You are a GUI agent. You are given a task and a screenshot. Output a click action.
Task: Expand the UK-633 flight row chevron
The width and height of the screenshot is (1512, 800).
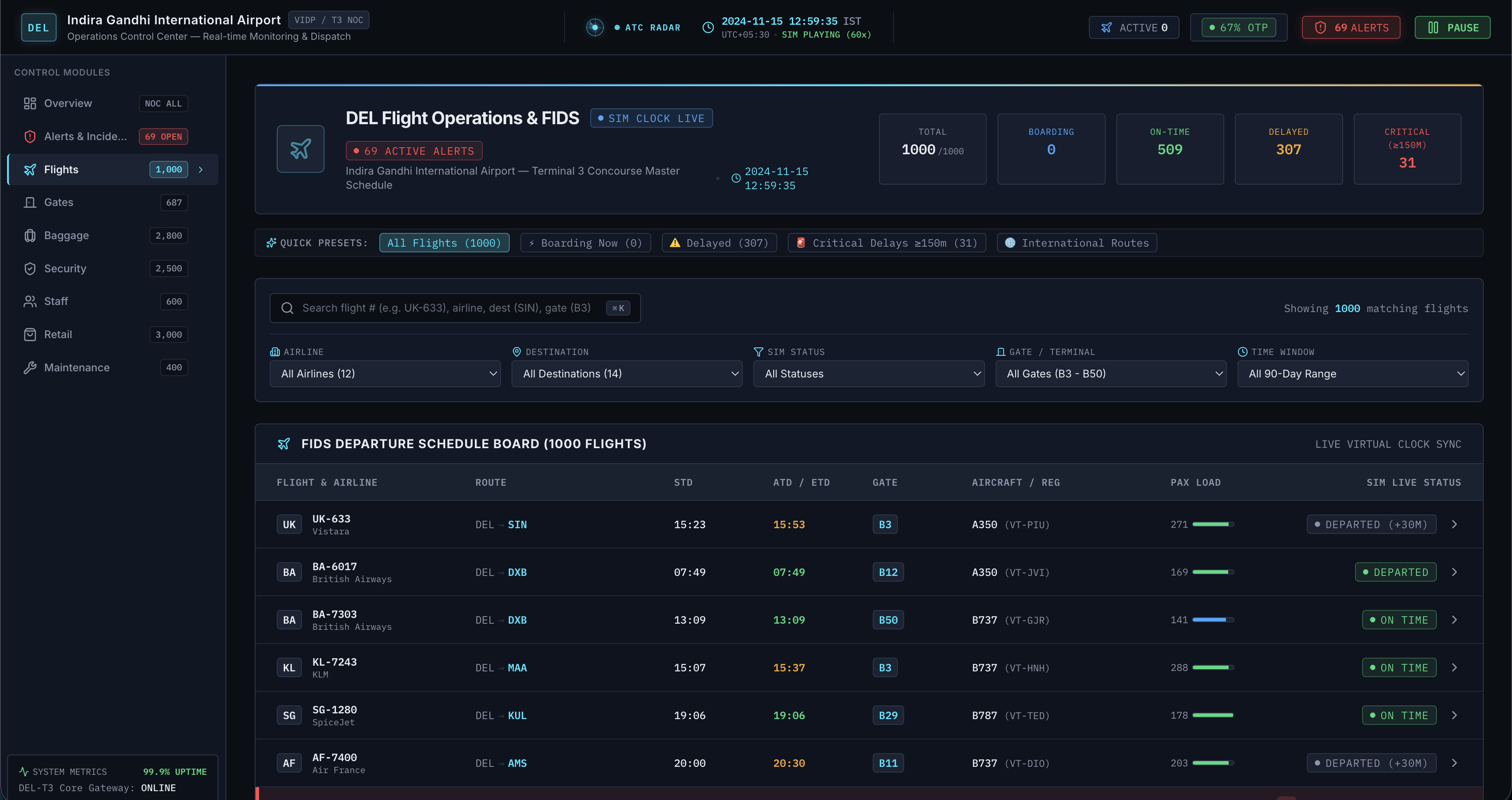tap(1455, 524)
